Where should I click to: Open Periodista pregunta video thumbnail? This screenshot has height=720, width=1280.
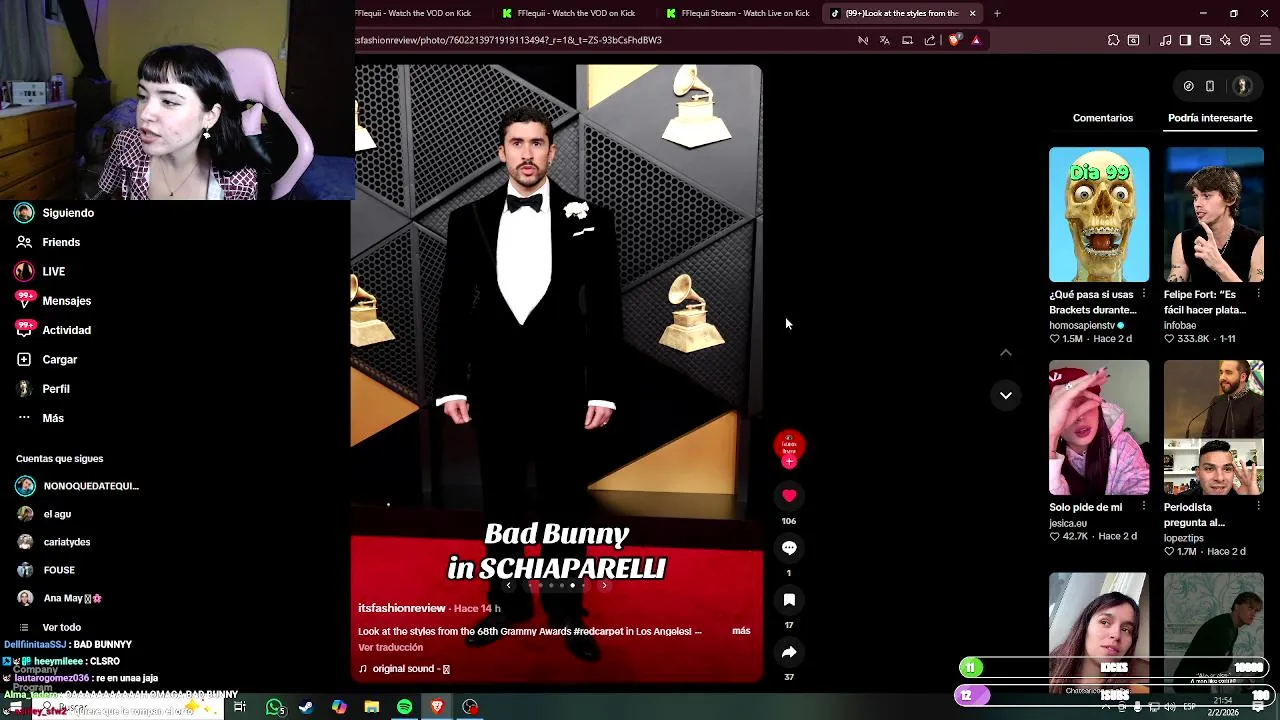(x=1214, y=427)
